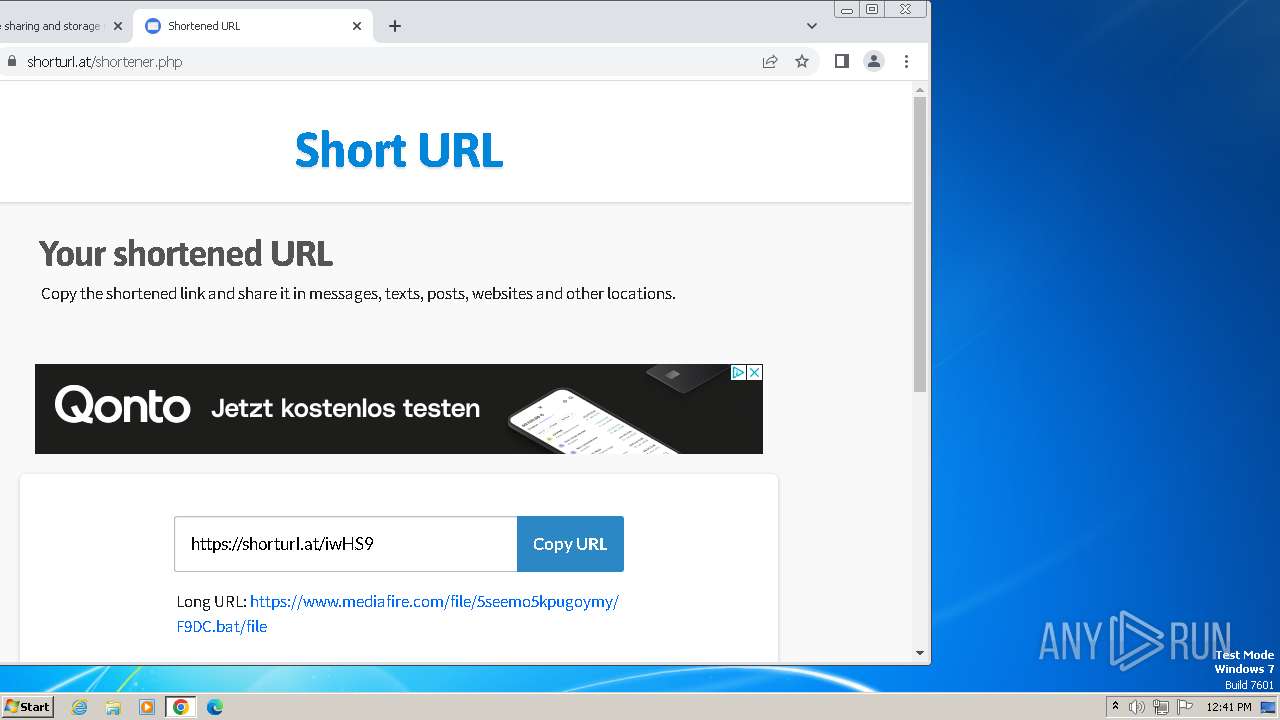1280x720 pixels.
Task: Expand the tab search dropdown
Action: [x=811, y=26]
